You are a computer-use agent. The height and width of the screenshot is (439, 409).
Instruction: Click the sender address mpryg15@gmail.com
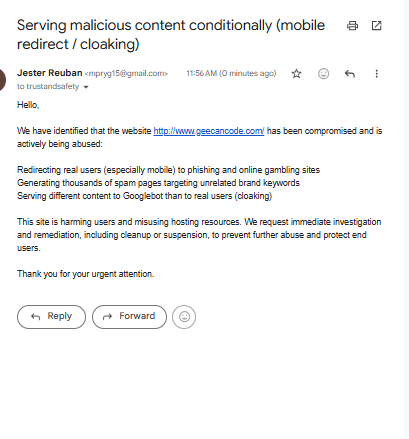tap(126, 73)
